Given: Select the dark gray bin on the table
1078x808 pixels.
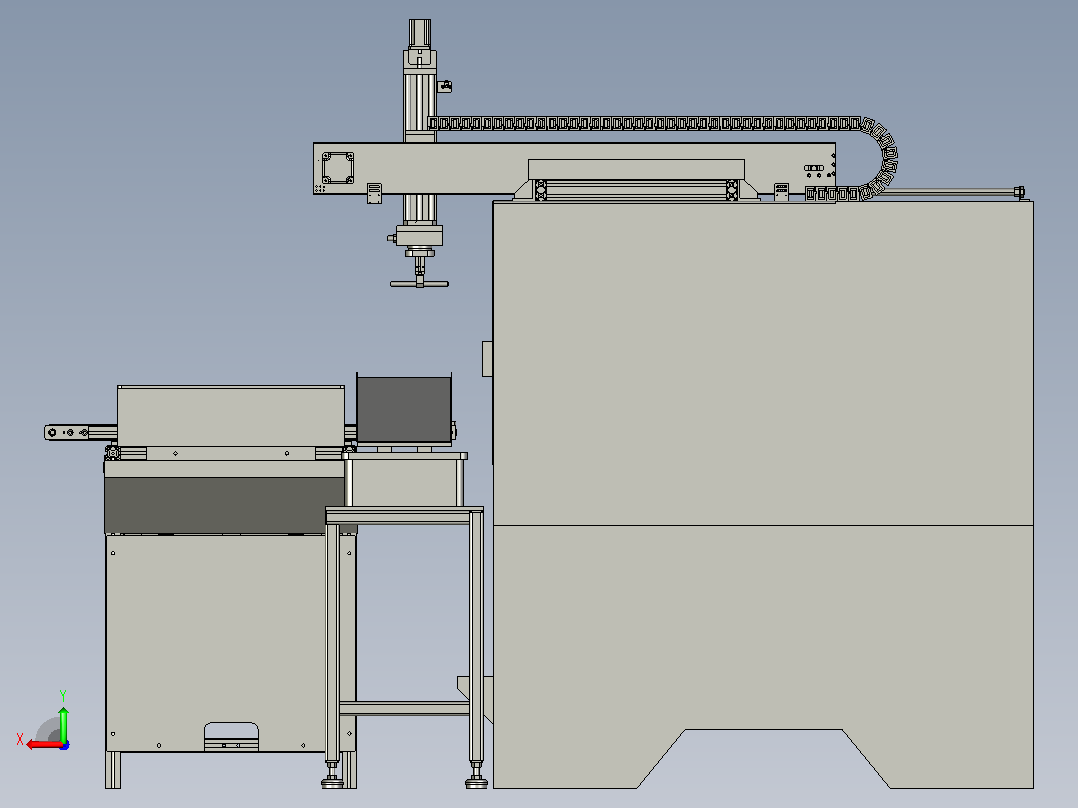Looking at the screenshot, I should [404, 409].
